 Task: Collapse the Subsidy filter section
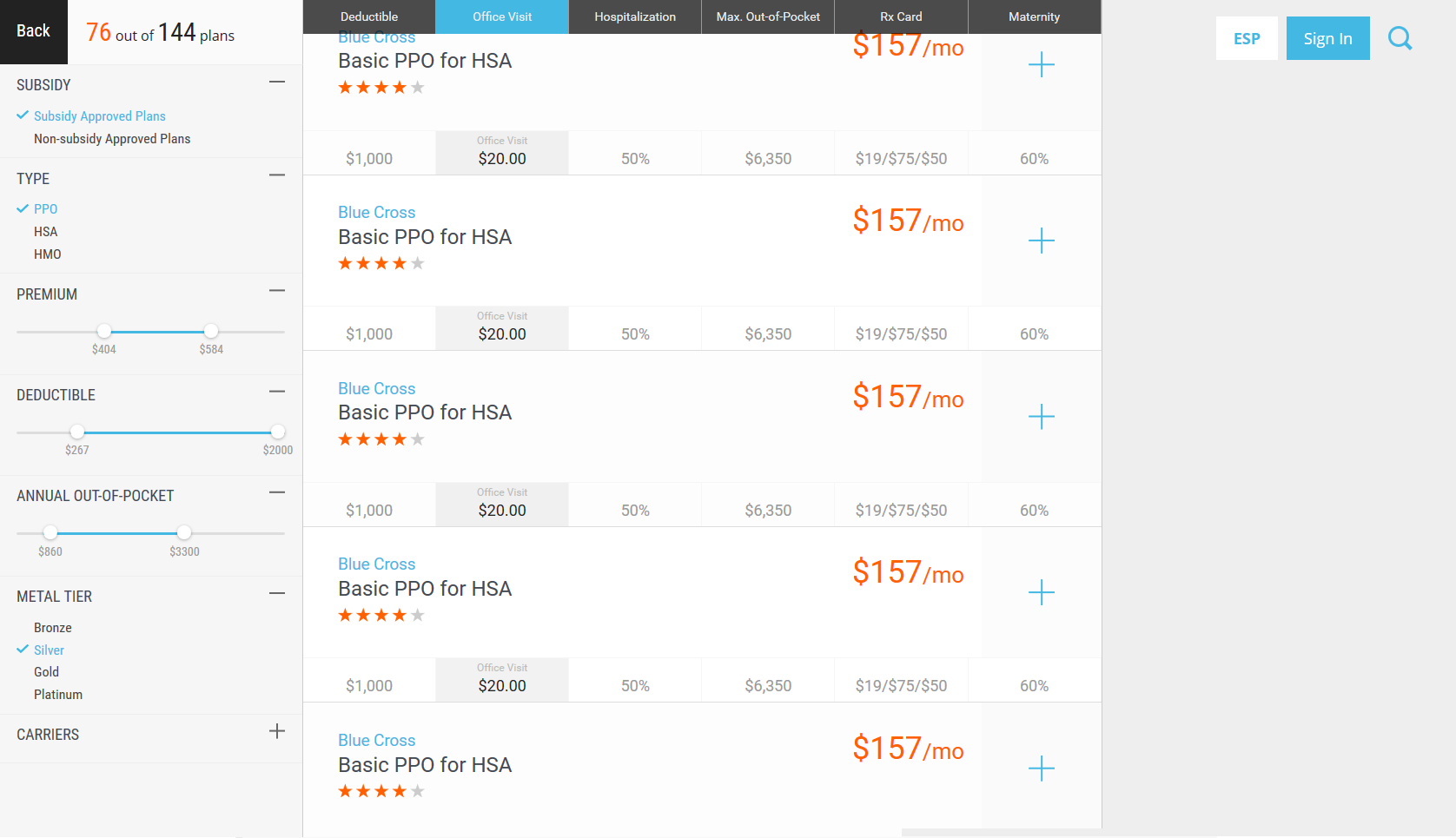pyautogui.click(x=277, y=82)
